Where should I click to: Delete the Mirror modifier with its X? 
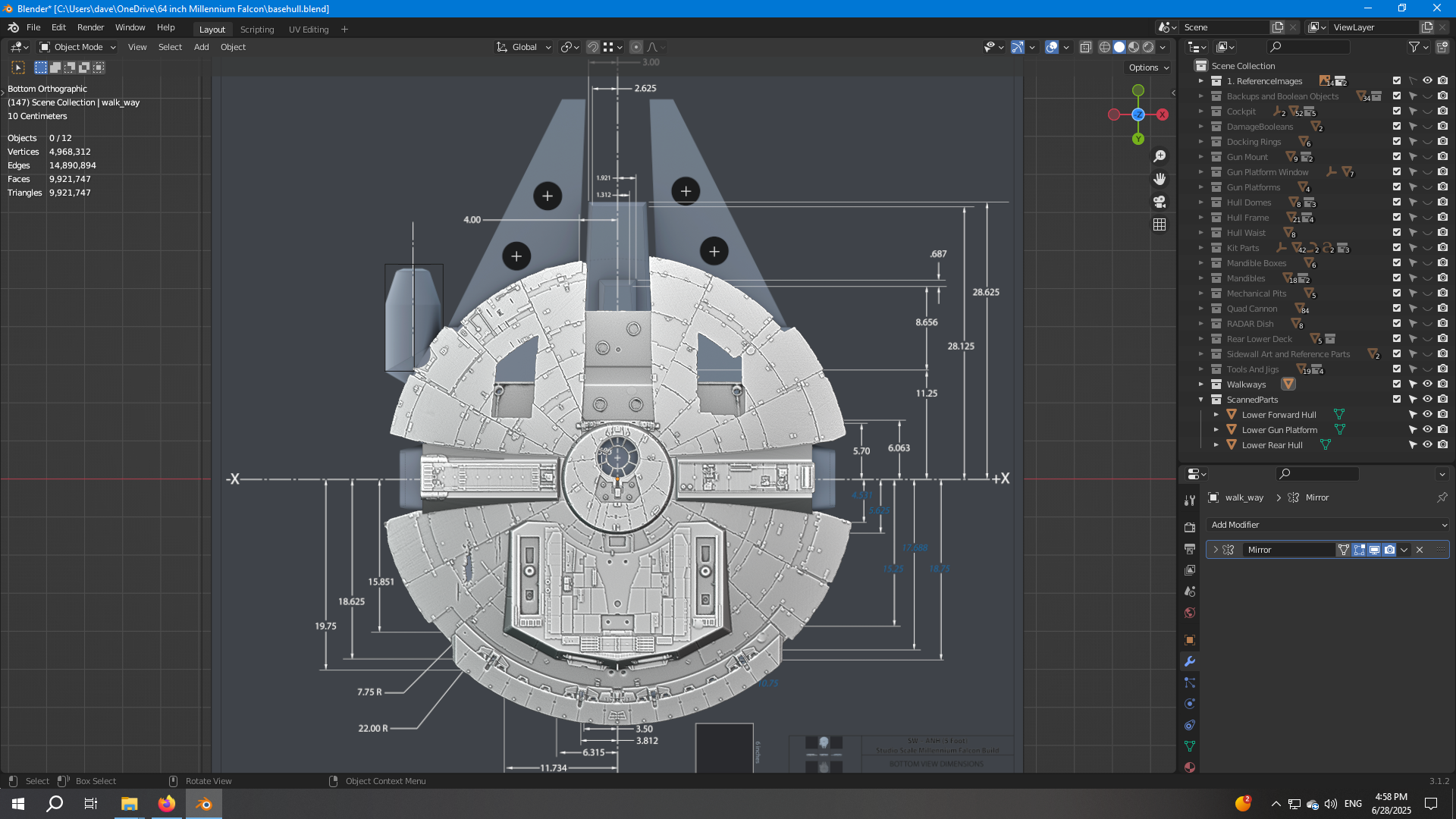click(x=1420, y=550)
